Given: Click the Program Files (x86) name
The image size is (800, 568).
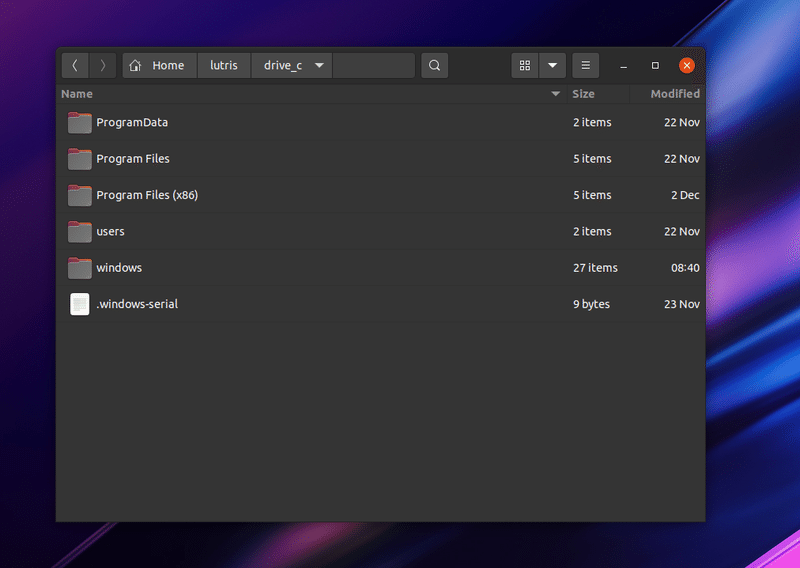Looking at the screenshot, I should [x=147, y=195].
